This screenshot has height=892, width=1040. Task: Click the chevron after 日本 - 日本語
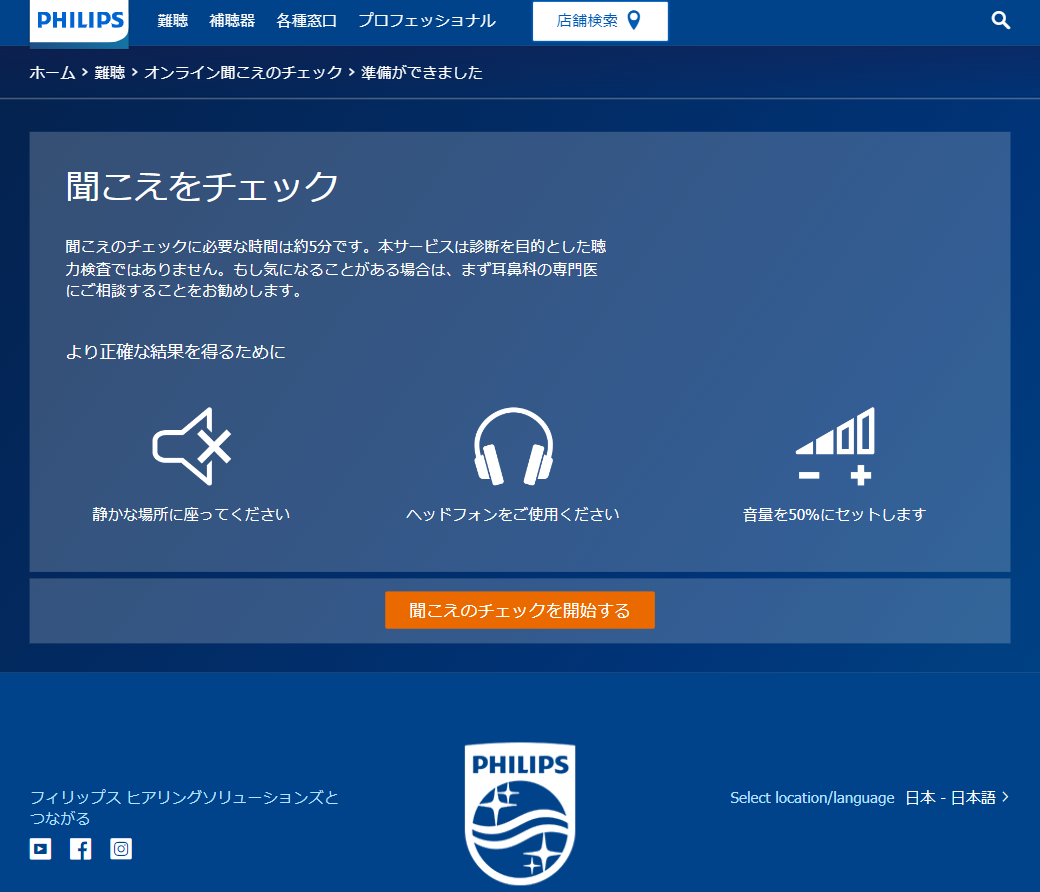1006,796
